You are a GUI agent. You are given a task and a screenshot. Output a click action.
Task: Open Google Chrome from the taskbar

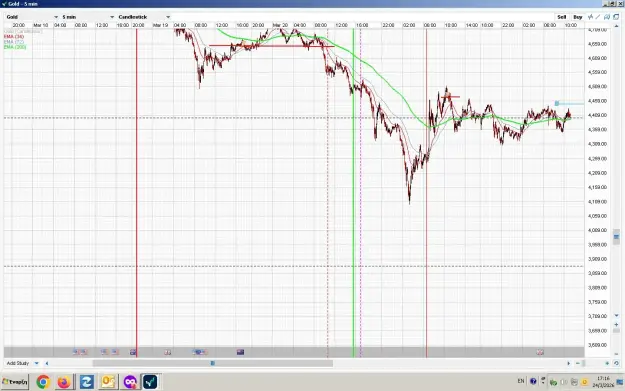(43, 382)
